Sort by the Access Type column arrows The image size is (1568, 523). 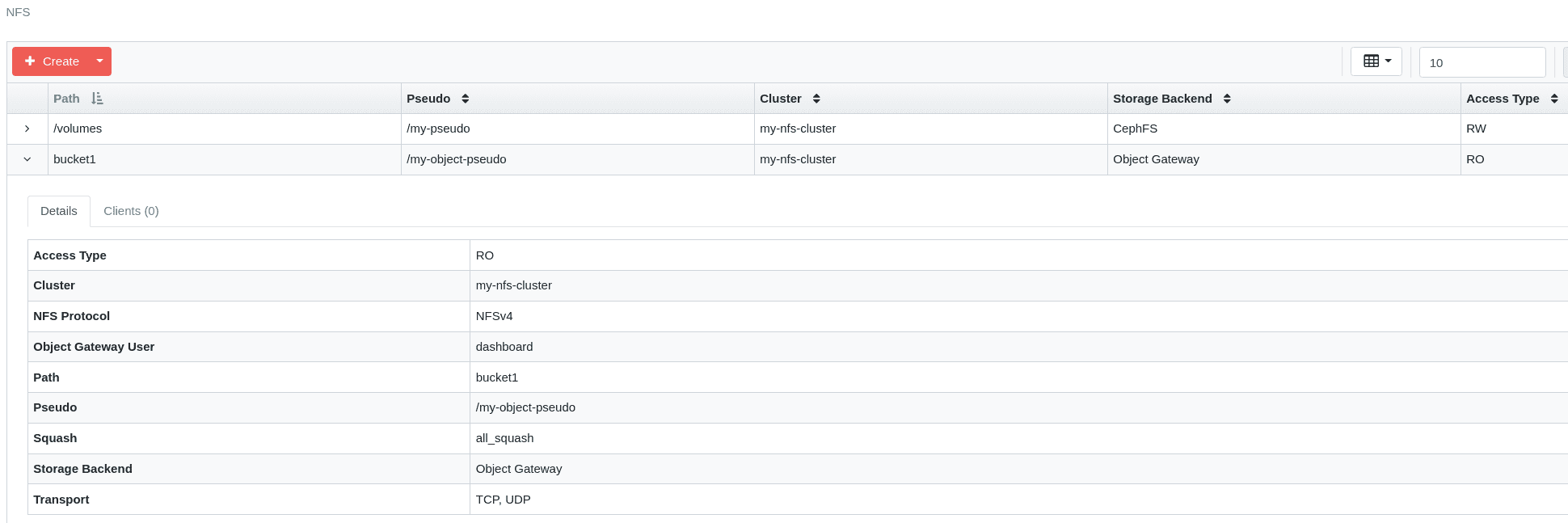[x=1554, y=98]
